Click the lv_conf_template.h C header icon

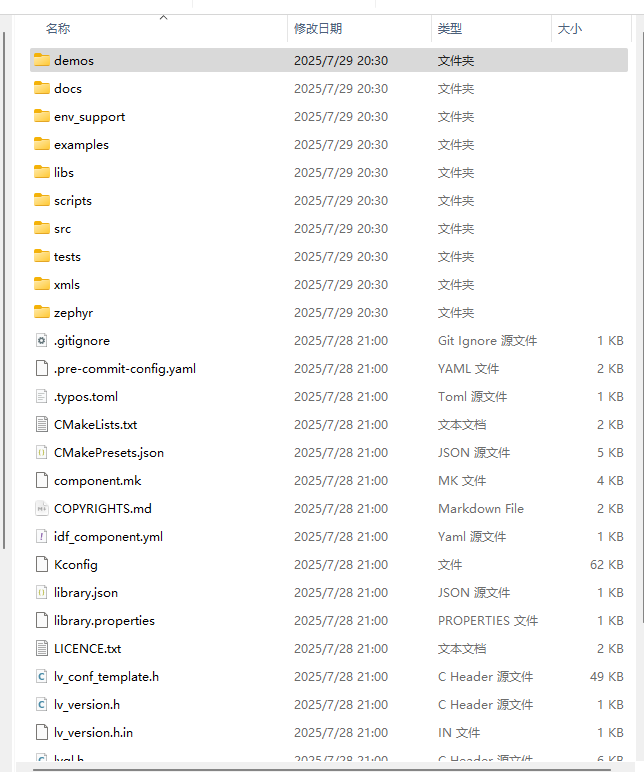click(41, 676)
